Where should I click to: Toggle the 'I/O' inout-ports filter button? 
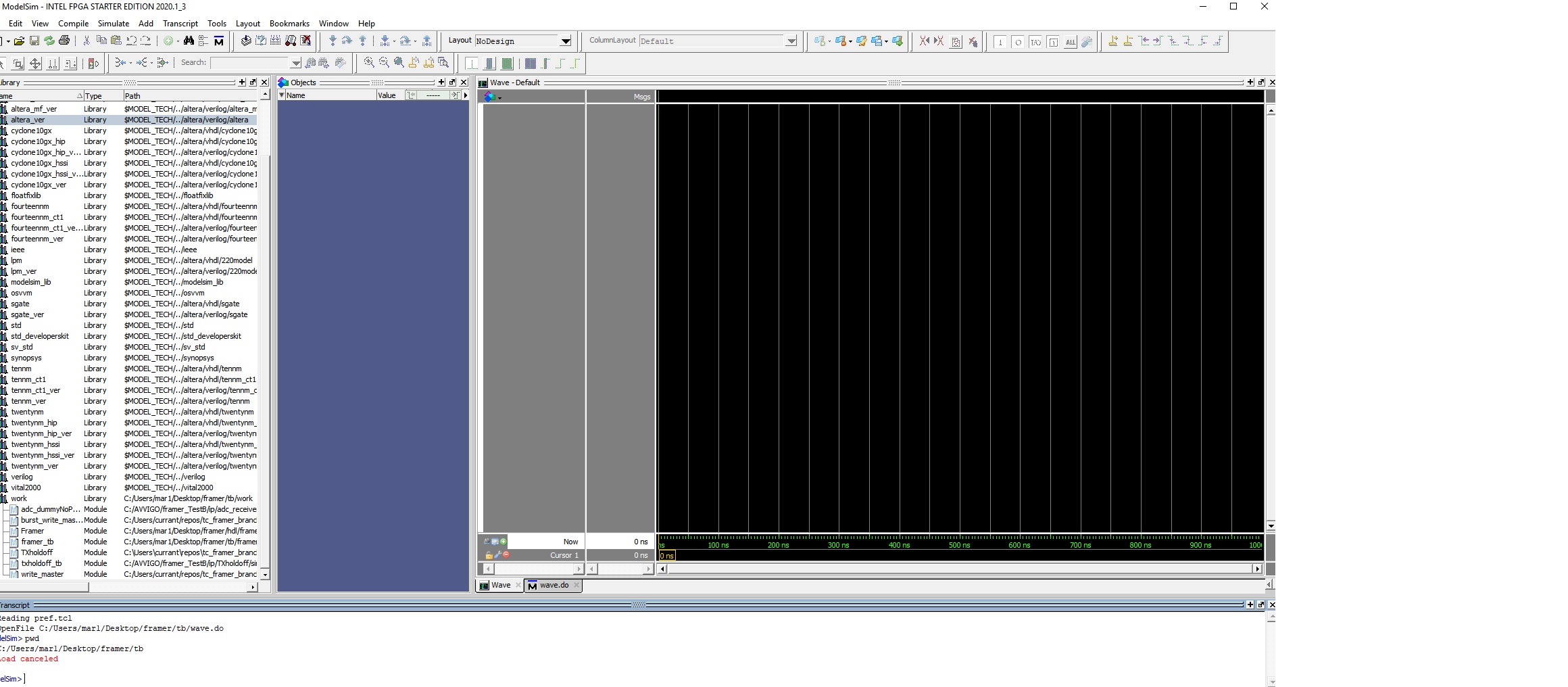pyautogui.click(x=1035, y=42)
